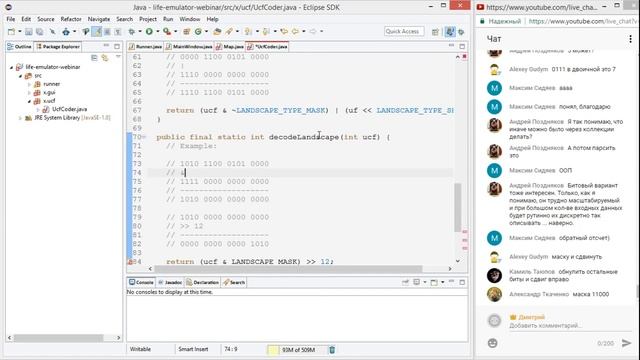Image resolution: width=640 pixels, height=360 pixels.
Task: Click the green Run button icon
Action: (149, 31)
